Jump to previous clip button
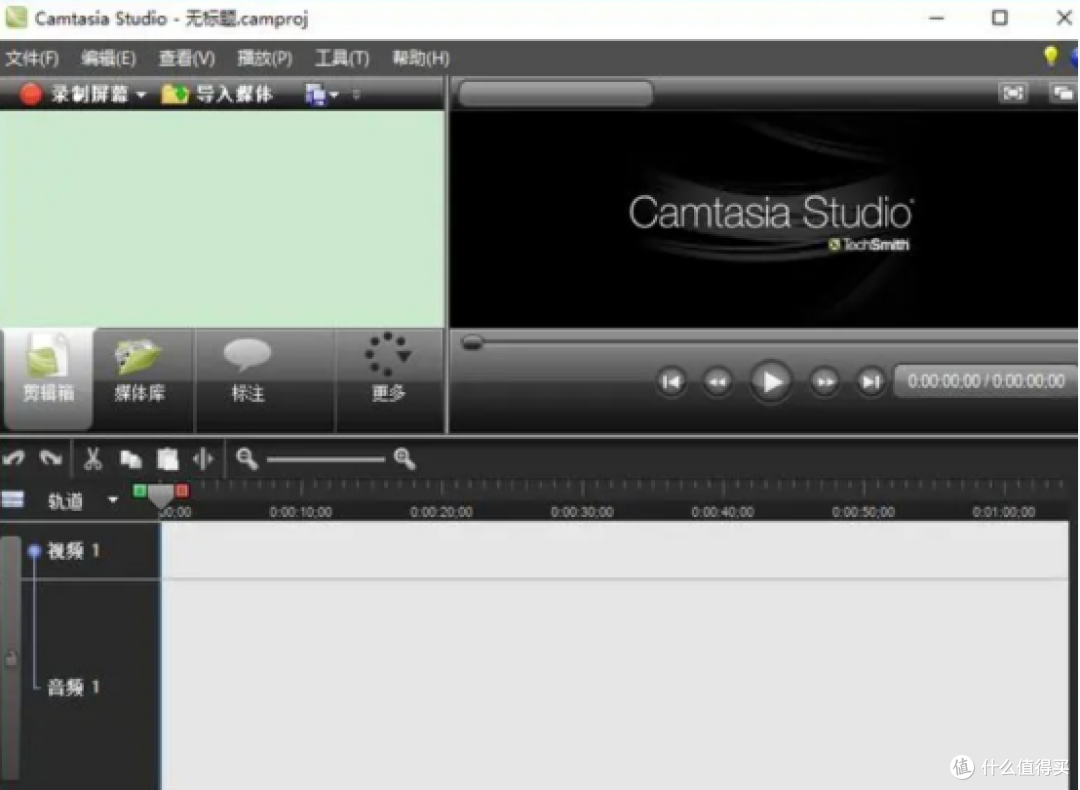The image size is (1080, 790). pyautogui.click(x=671, y=382)
